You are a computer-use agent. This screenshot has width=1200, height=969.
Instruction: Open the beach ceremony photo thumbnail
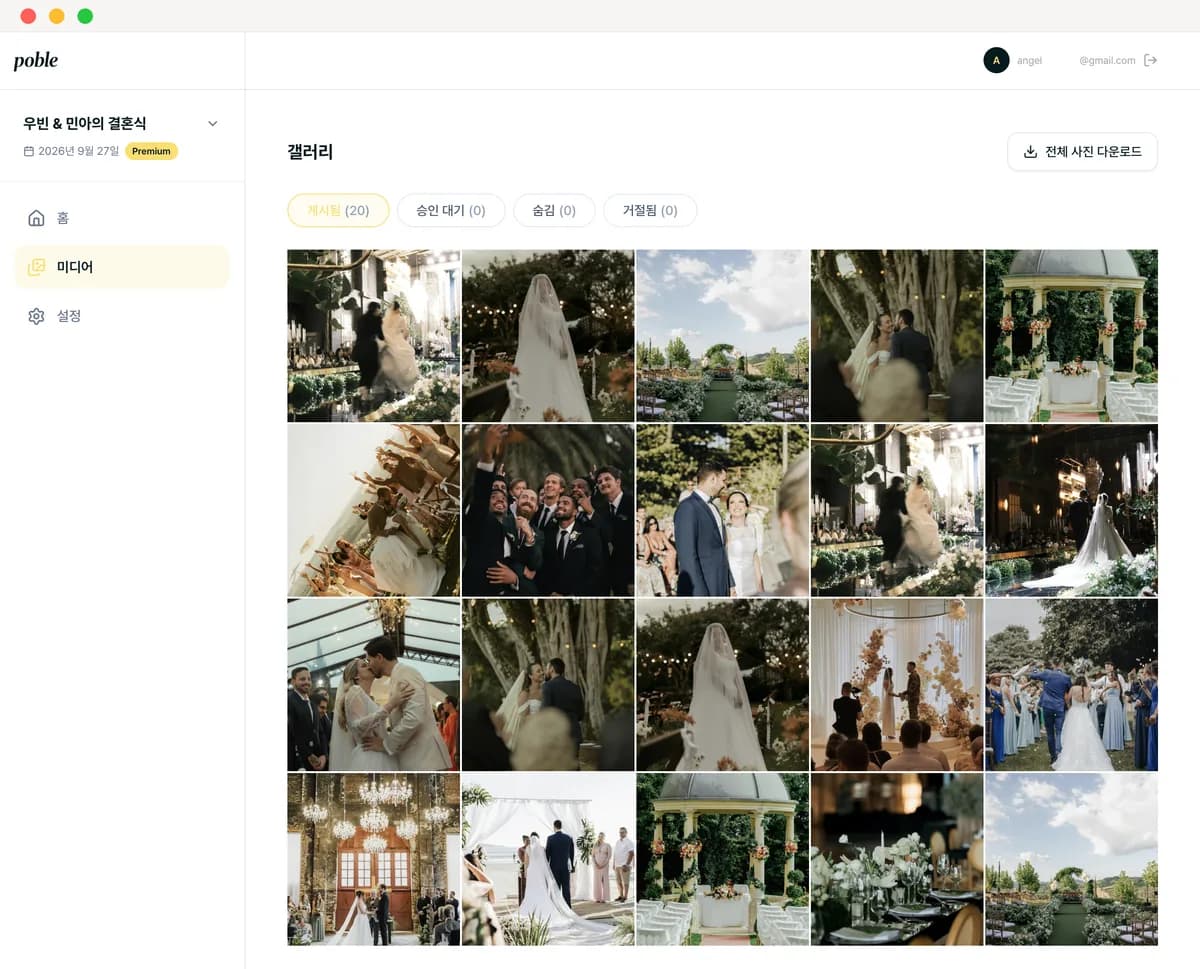click(x=548, y=859)
